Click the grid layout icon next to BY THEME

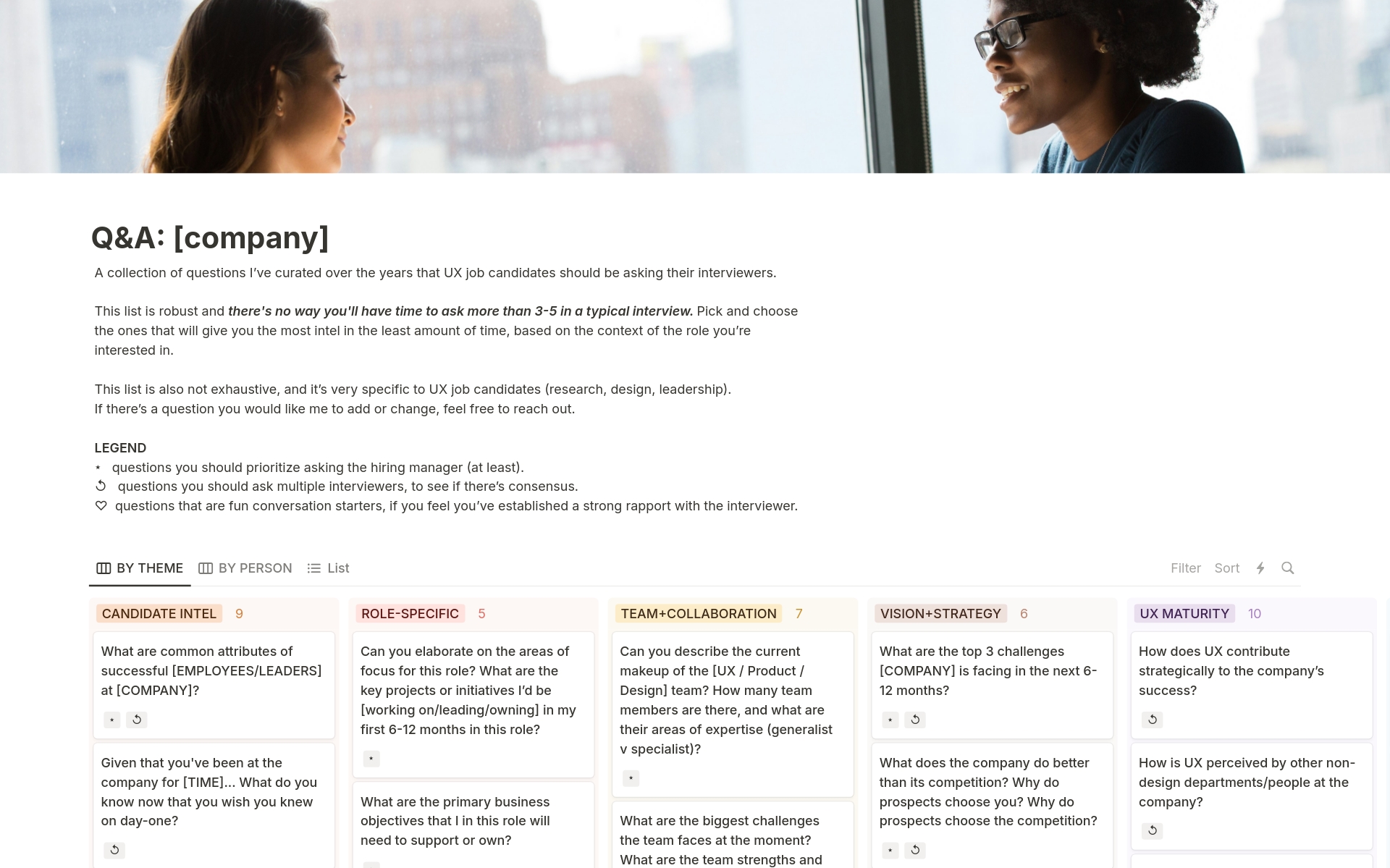click(103, 567)
